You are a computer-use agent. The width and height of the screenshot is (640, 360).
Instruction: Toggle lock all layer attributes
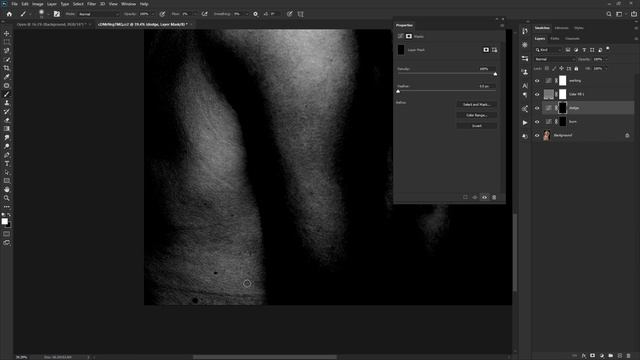pyautogui.click(x=576, y=69)
